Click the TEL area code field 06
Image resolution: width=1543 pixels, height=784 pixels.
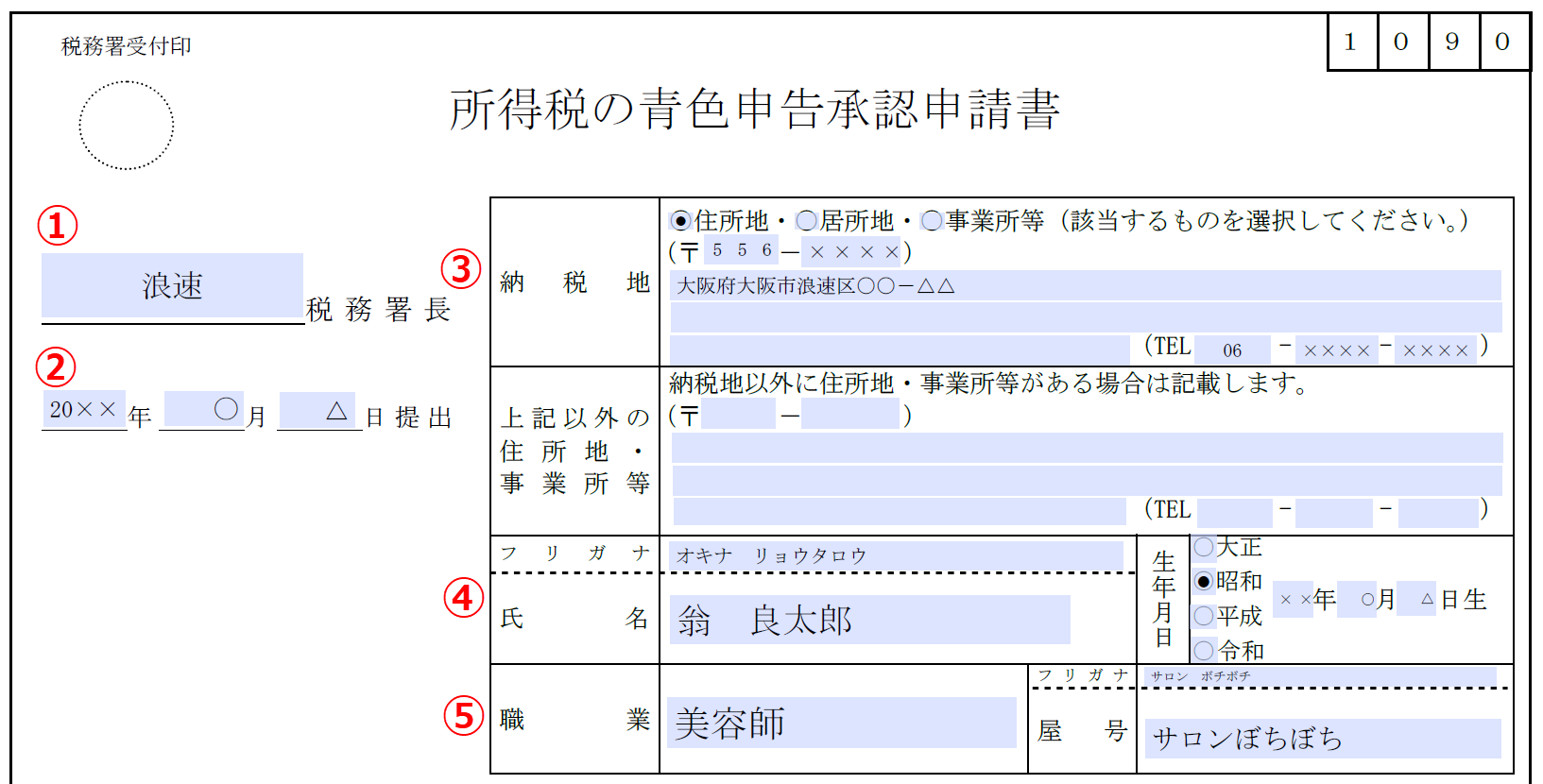(x=1233, y=349)
